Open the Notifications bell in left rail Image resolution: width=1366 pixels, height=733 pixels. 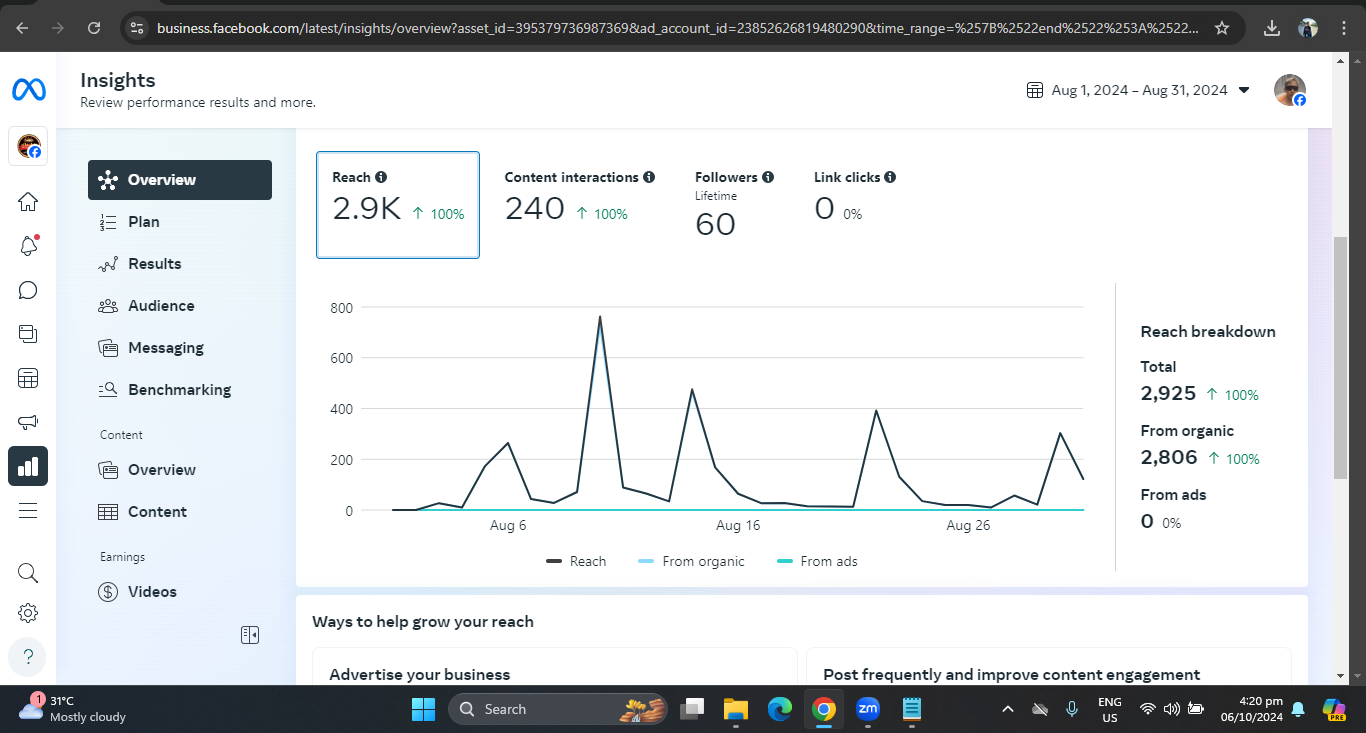(28, 246)
